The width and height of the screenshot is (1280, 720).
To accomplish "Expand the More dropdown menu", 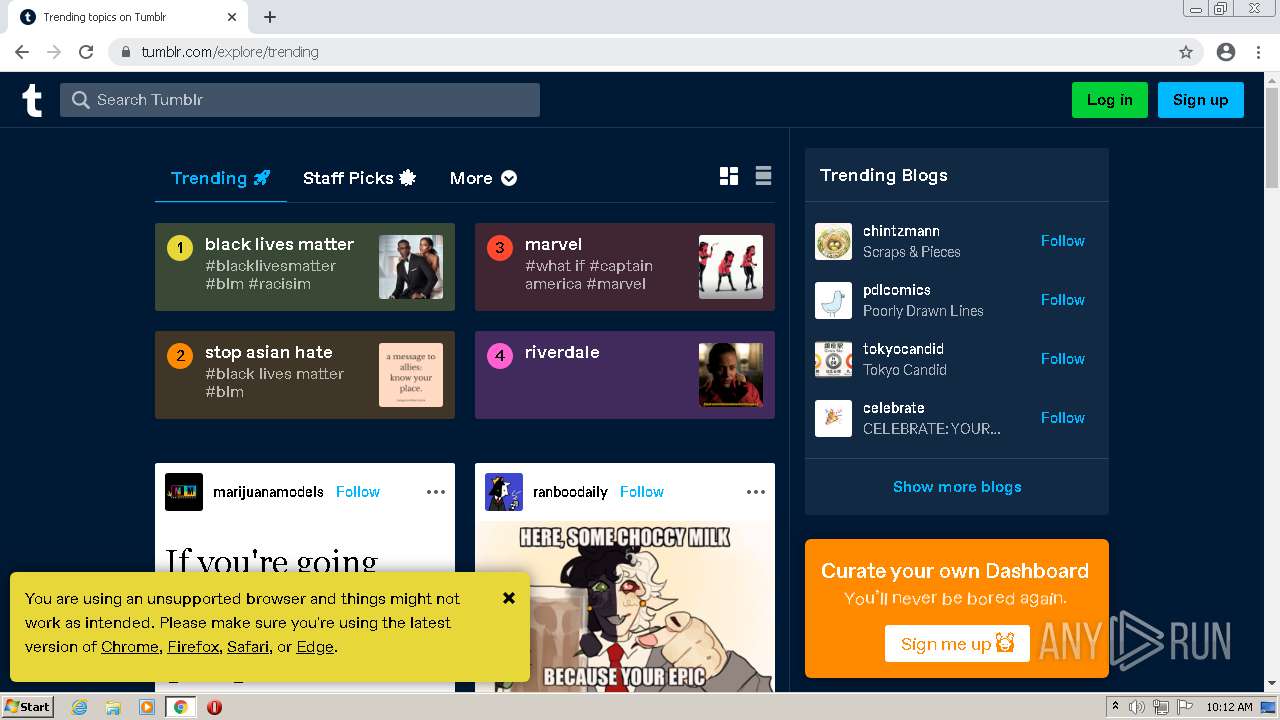I will [x=483, y=178].
